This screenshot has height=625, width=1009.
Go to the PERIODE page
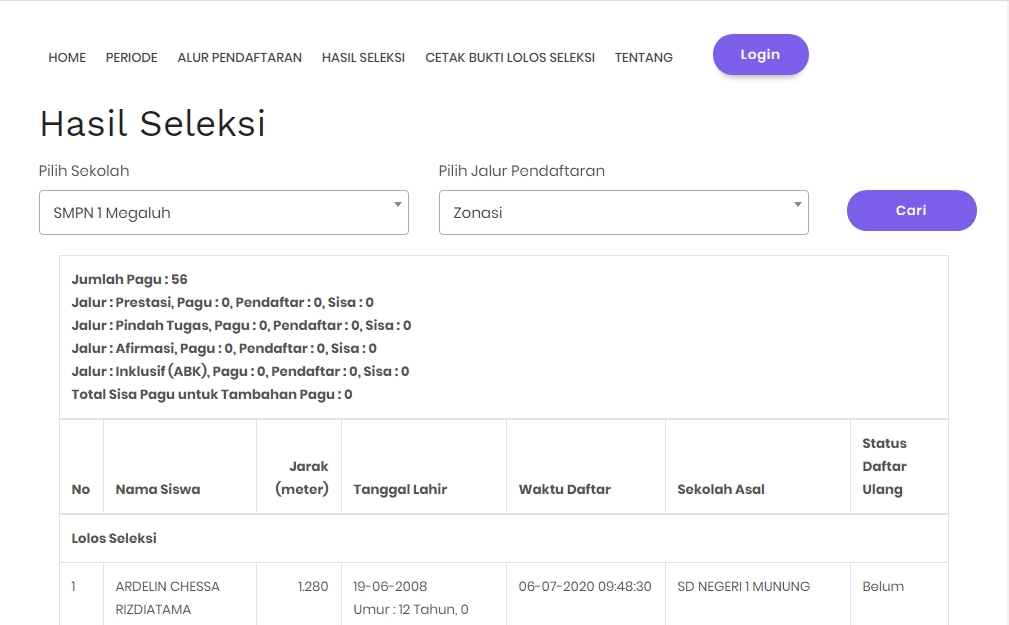coord(131,58)
